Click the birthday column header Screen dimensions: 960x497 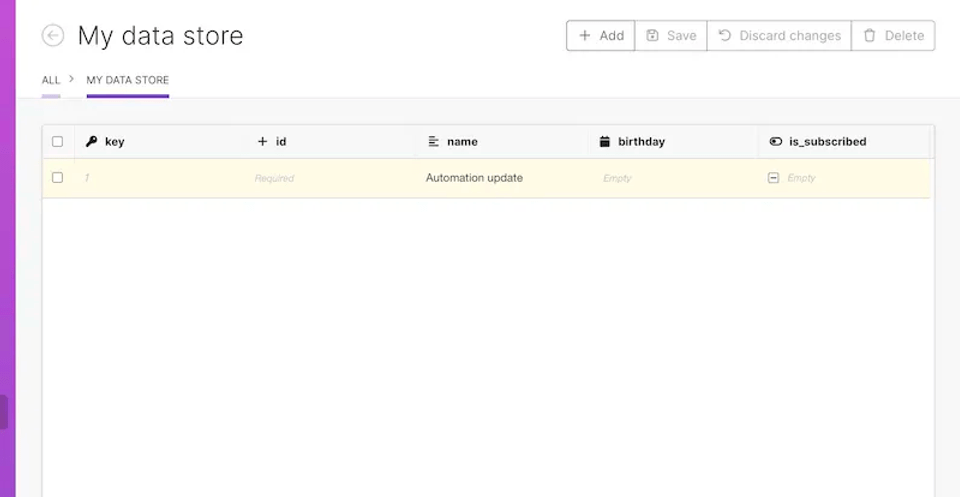[x=672, y=141]
